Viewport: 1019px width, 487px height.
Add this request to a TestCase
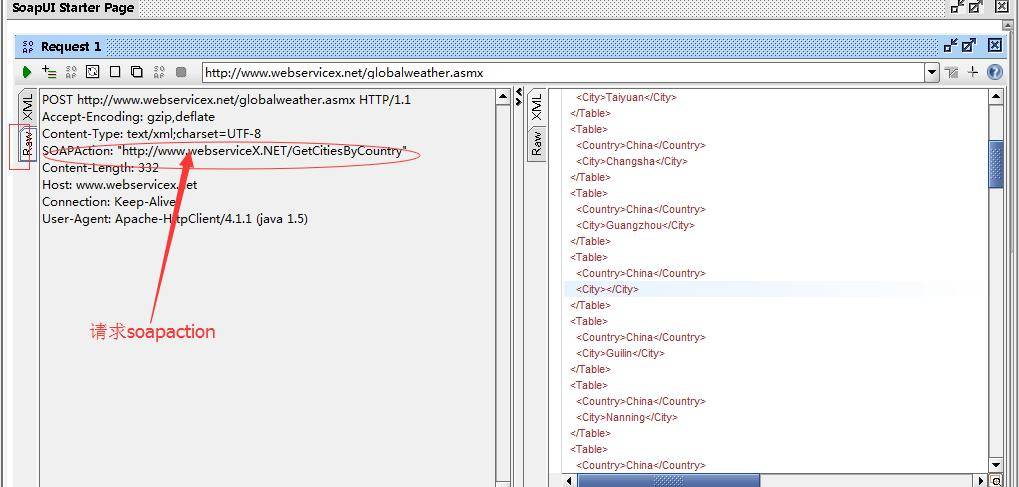49,72
